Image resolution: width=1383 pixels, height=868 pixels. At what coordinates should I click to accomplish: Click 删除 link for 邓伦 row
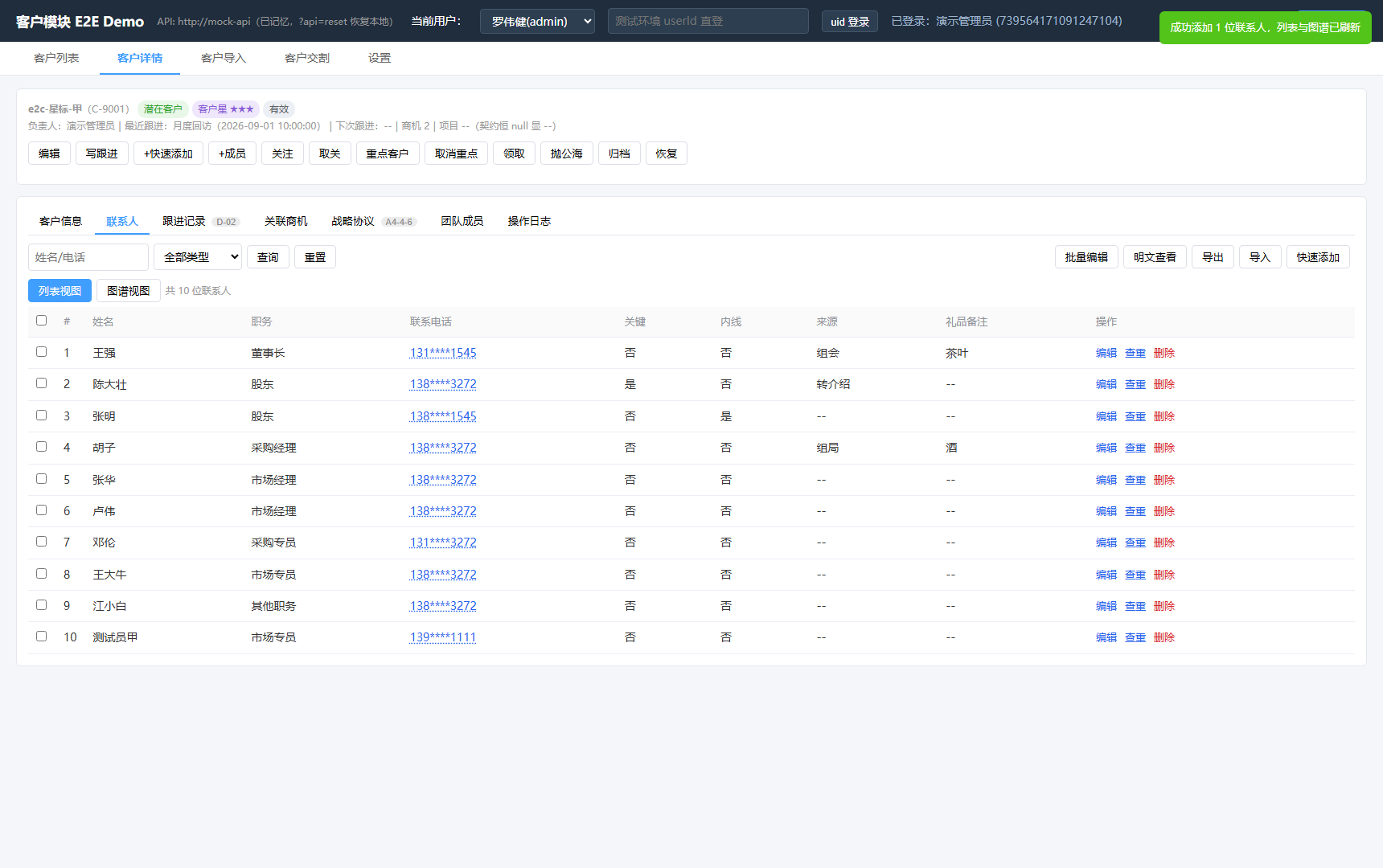pyautogui.click(x=1164, y=542)
